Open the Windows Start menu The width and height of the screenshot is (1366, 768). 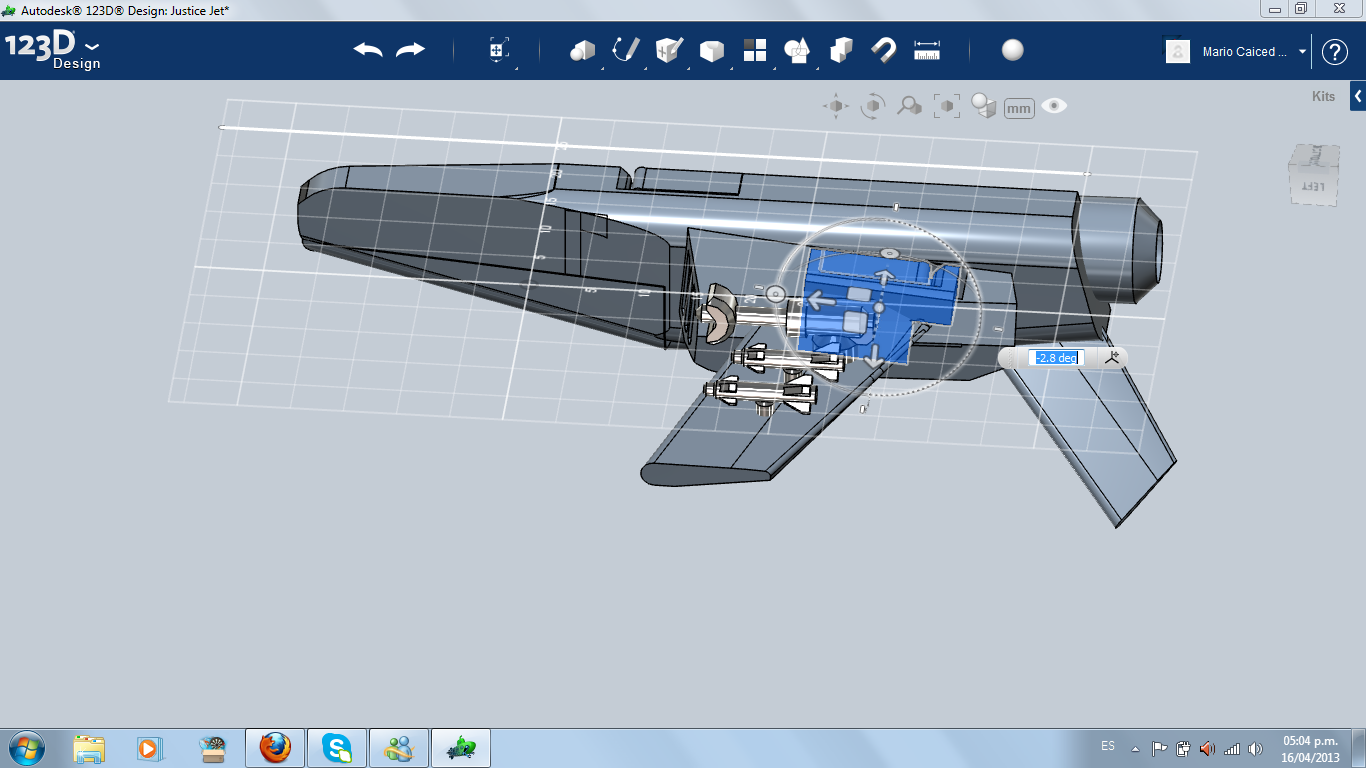coord(27,748)
